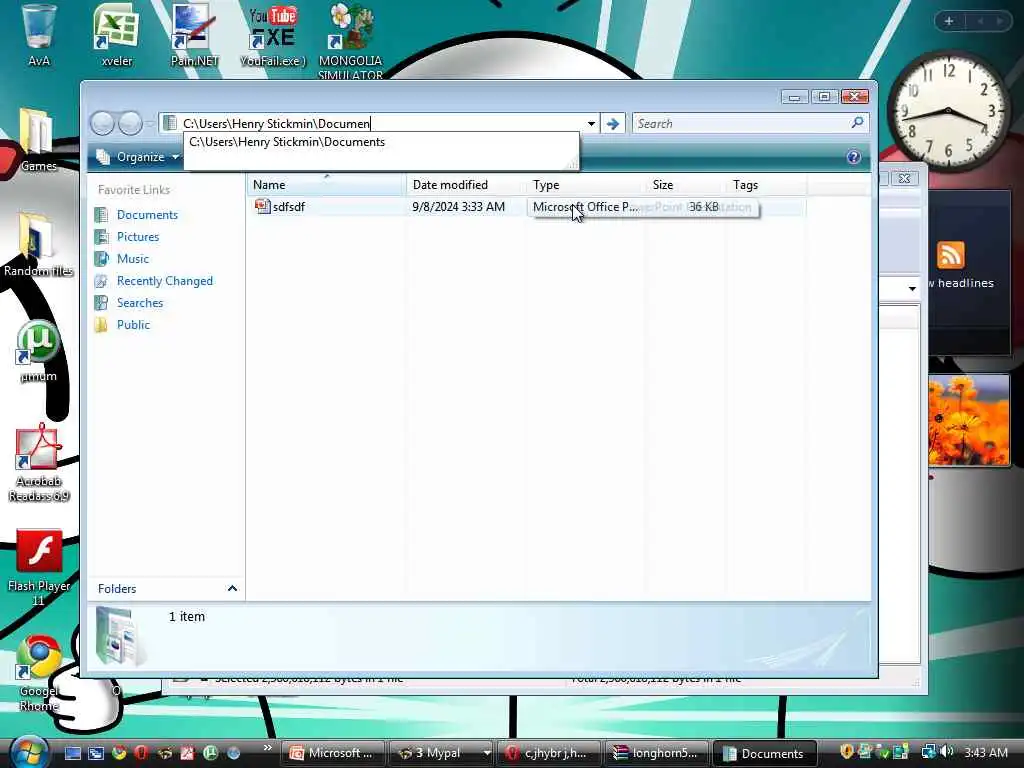Click the flower slideshow gadget thumbnail
This screenshot has height=768, width=1024.
click(969, 420)
